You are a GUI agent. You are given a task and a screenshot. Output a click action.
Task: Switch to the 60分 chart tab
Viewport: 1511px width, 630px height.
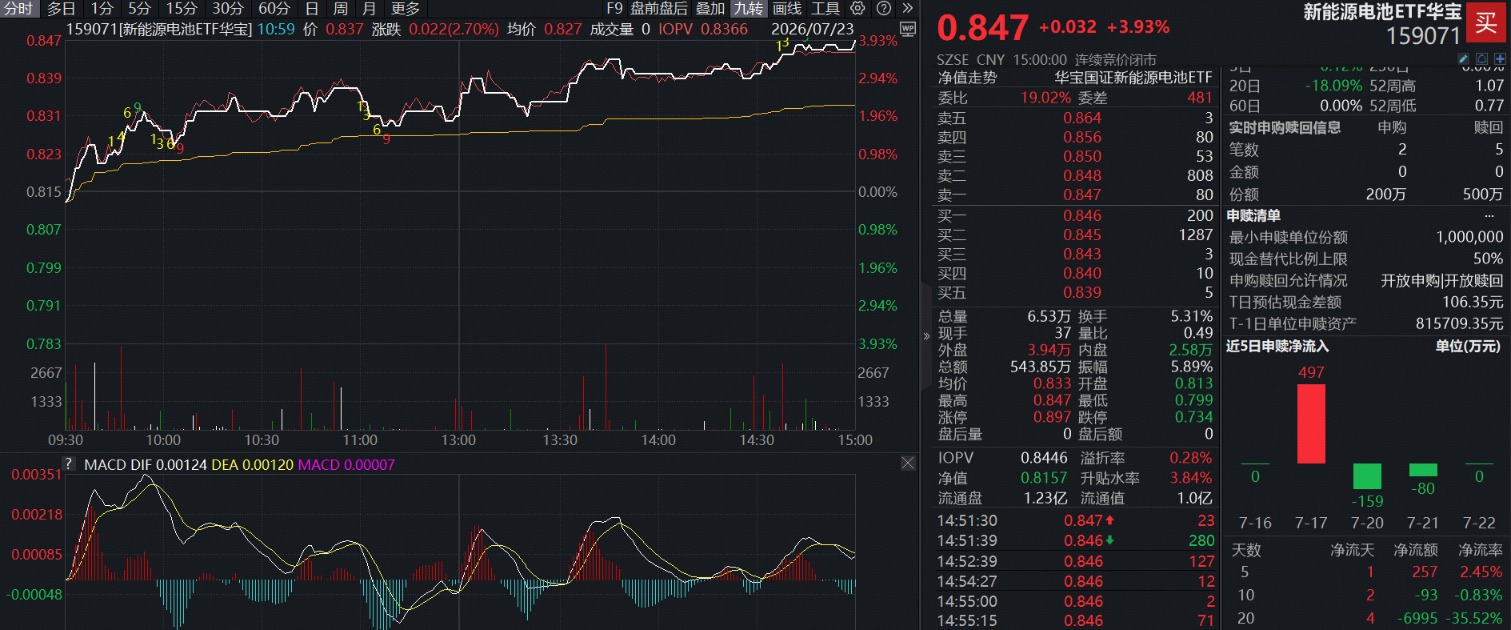pos(274,8)
